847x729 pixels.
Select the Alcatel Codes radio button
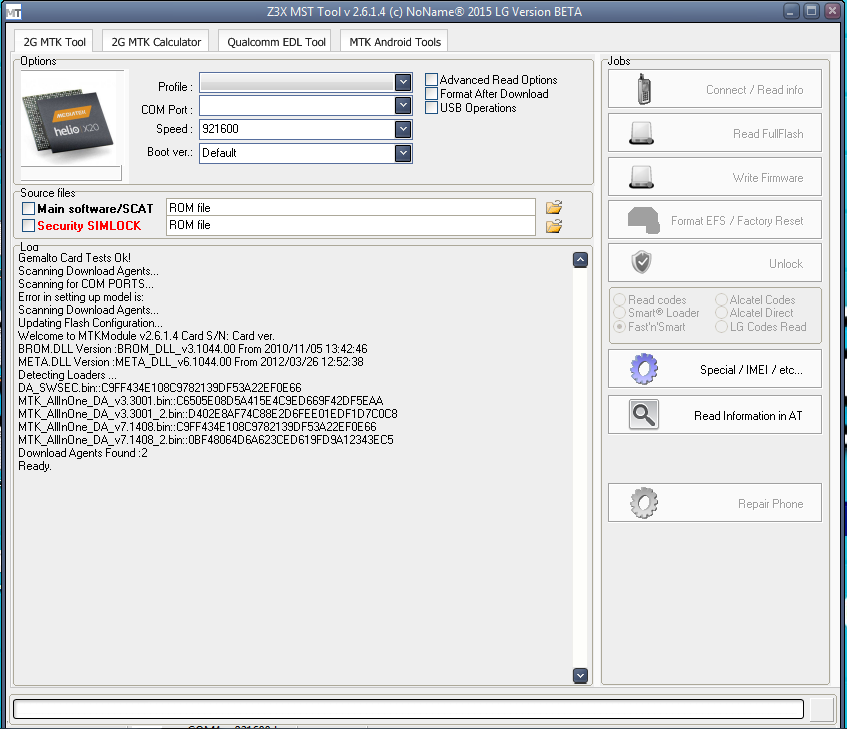721,300
